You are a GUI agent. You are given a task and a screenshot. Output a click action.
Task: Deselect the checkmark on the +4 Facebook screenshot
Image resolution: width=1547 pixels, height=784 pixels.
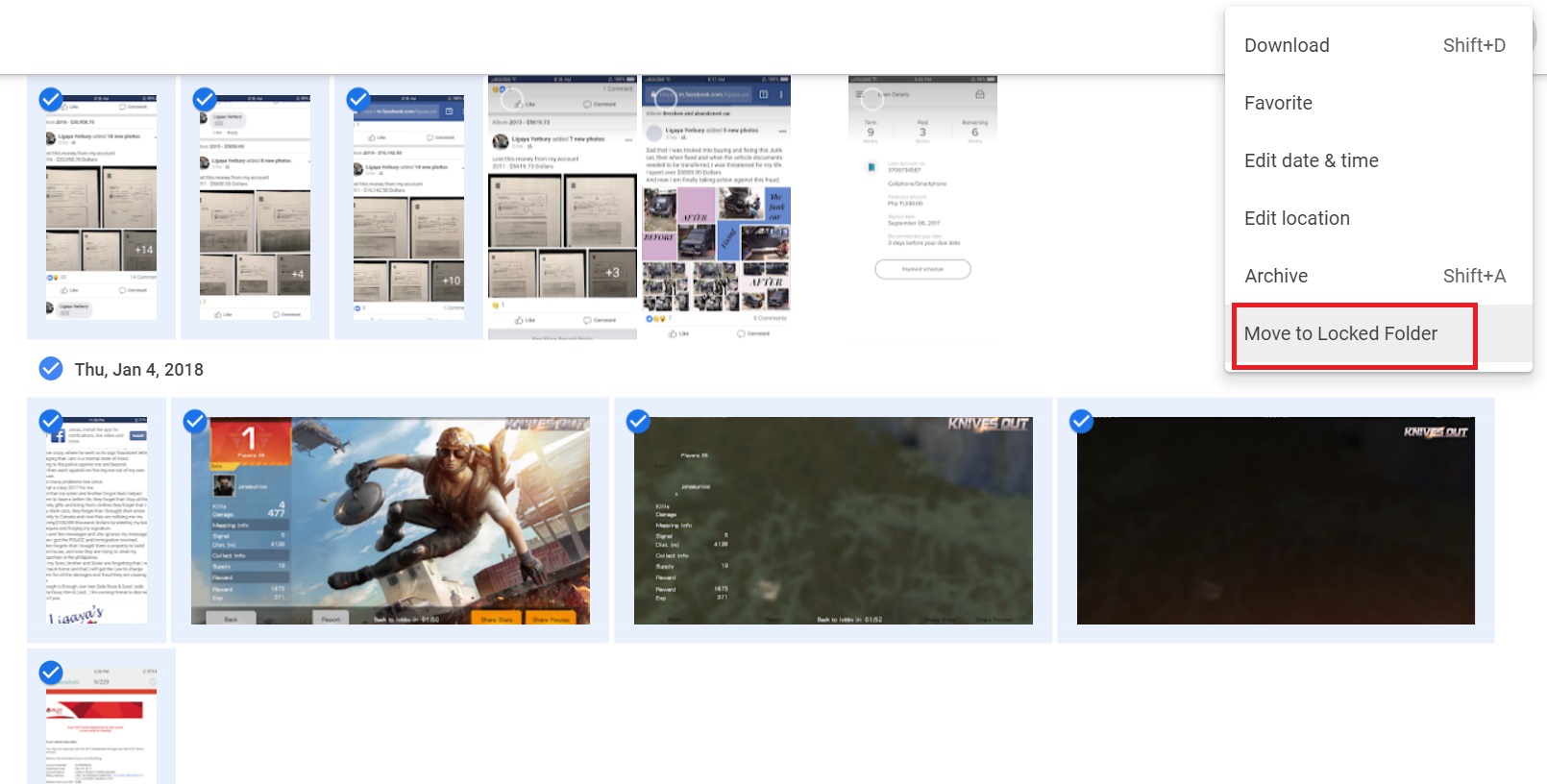(x=205, y=99)
